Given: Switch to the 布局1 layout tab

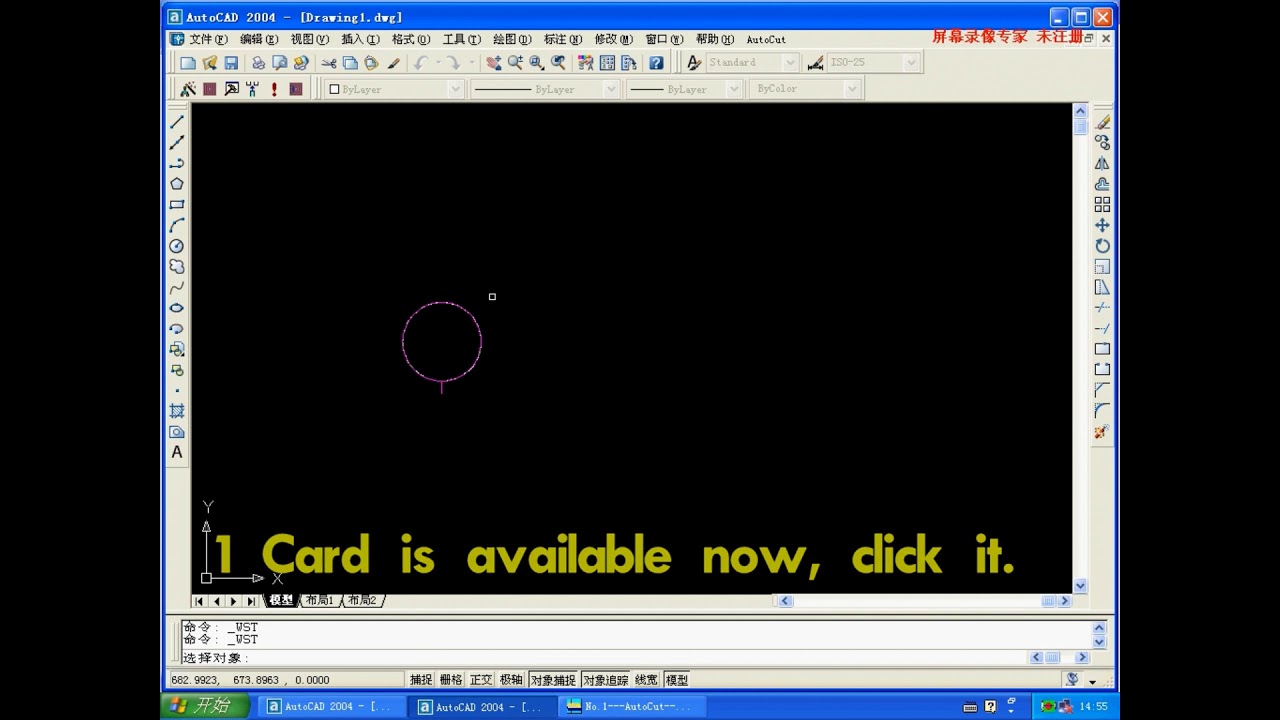Looking at the screenshot, I should pyautogui.click(x=320, y=601).
